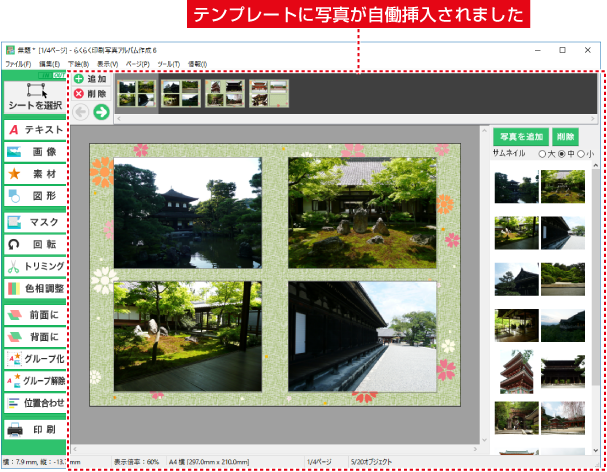Click the グループ化 group objects tool
This screenshot has height=472, width=607.
click(35, 359)
